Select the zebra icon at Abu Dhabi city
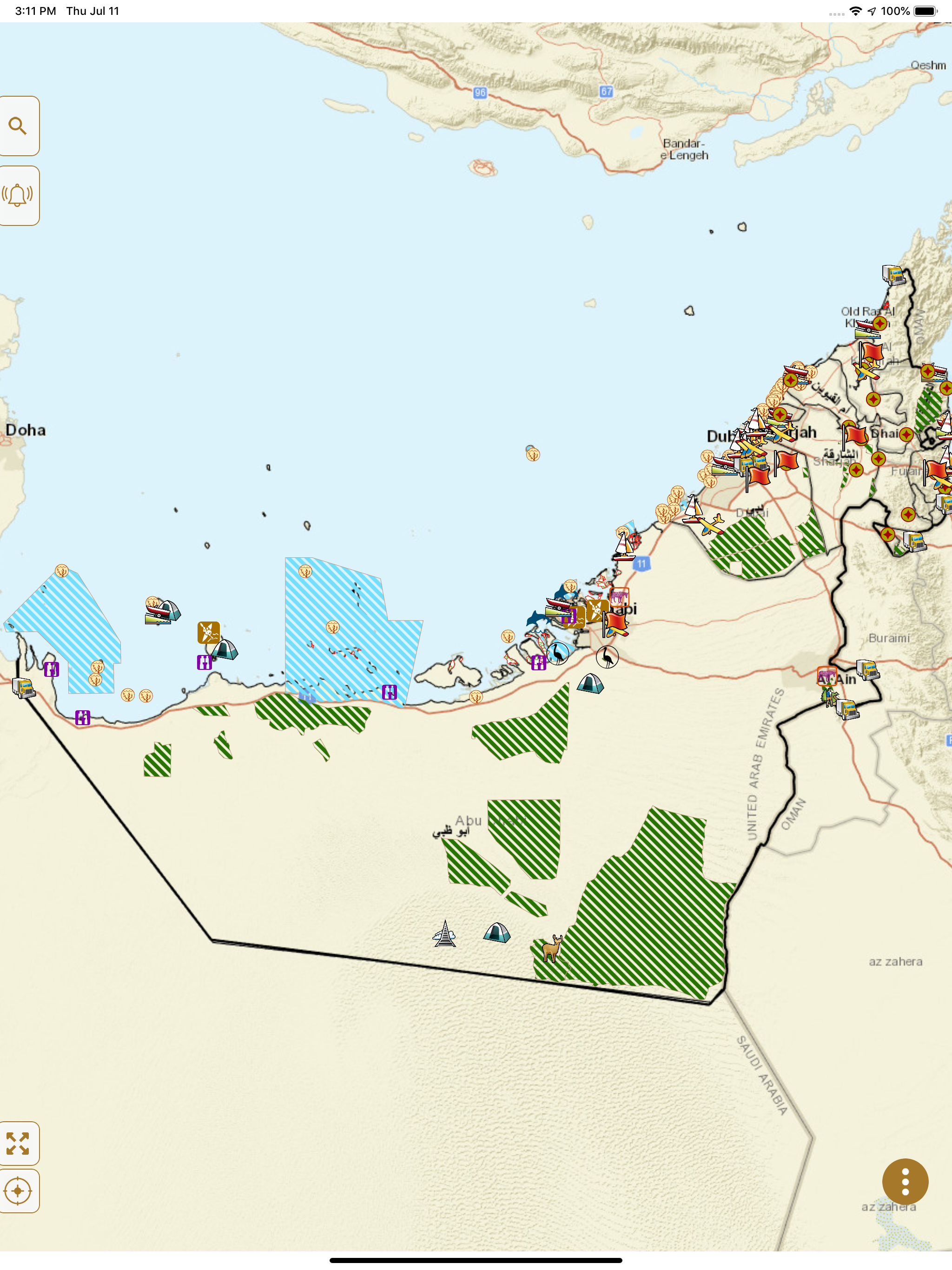The height and width of the screenshot is (1270, 952). pos(619,597)
